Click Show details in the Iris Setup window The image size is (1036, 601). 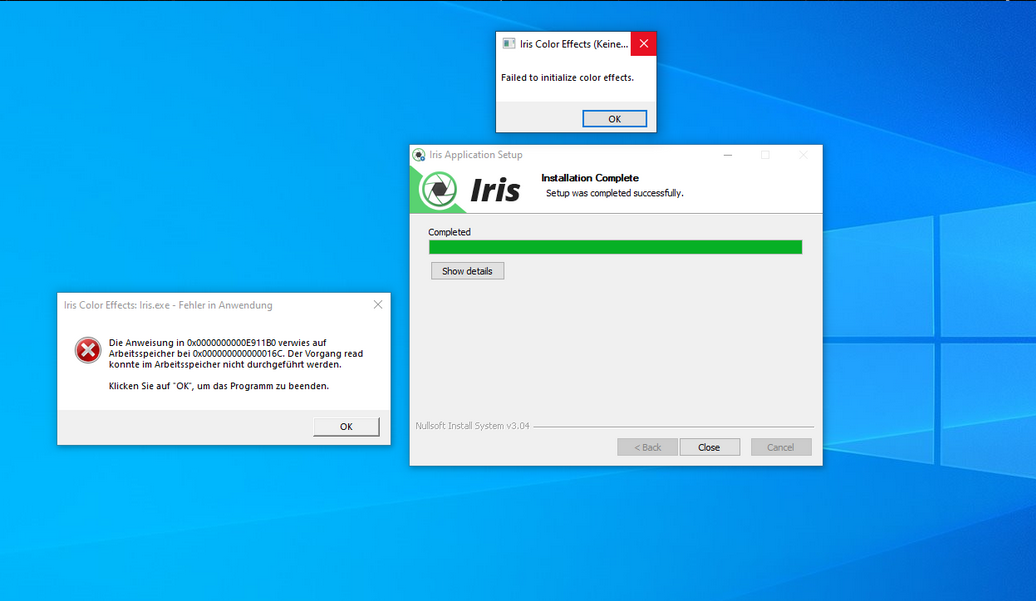point(467,271)
